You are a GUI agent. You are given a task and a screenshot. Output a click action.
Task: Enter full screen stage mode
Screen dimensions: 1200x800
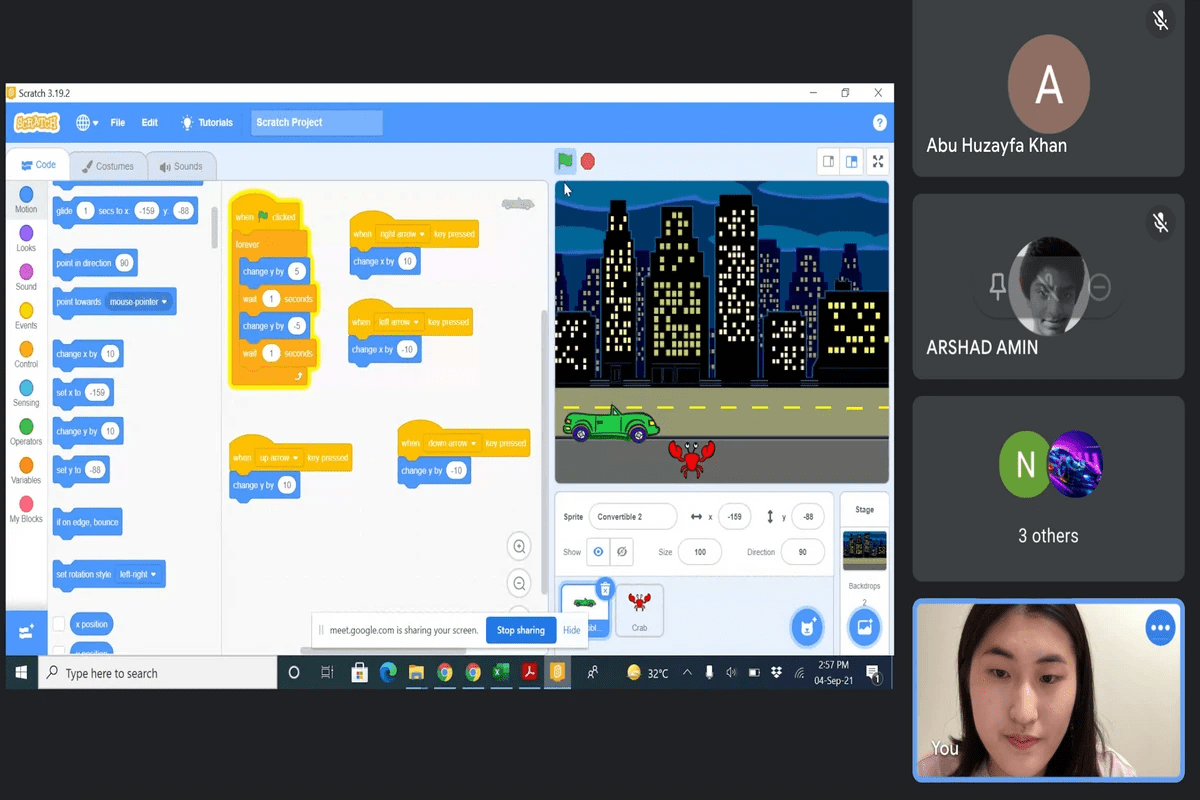pyautogui.click(x=878, y=161)
